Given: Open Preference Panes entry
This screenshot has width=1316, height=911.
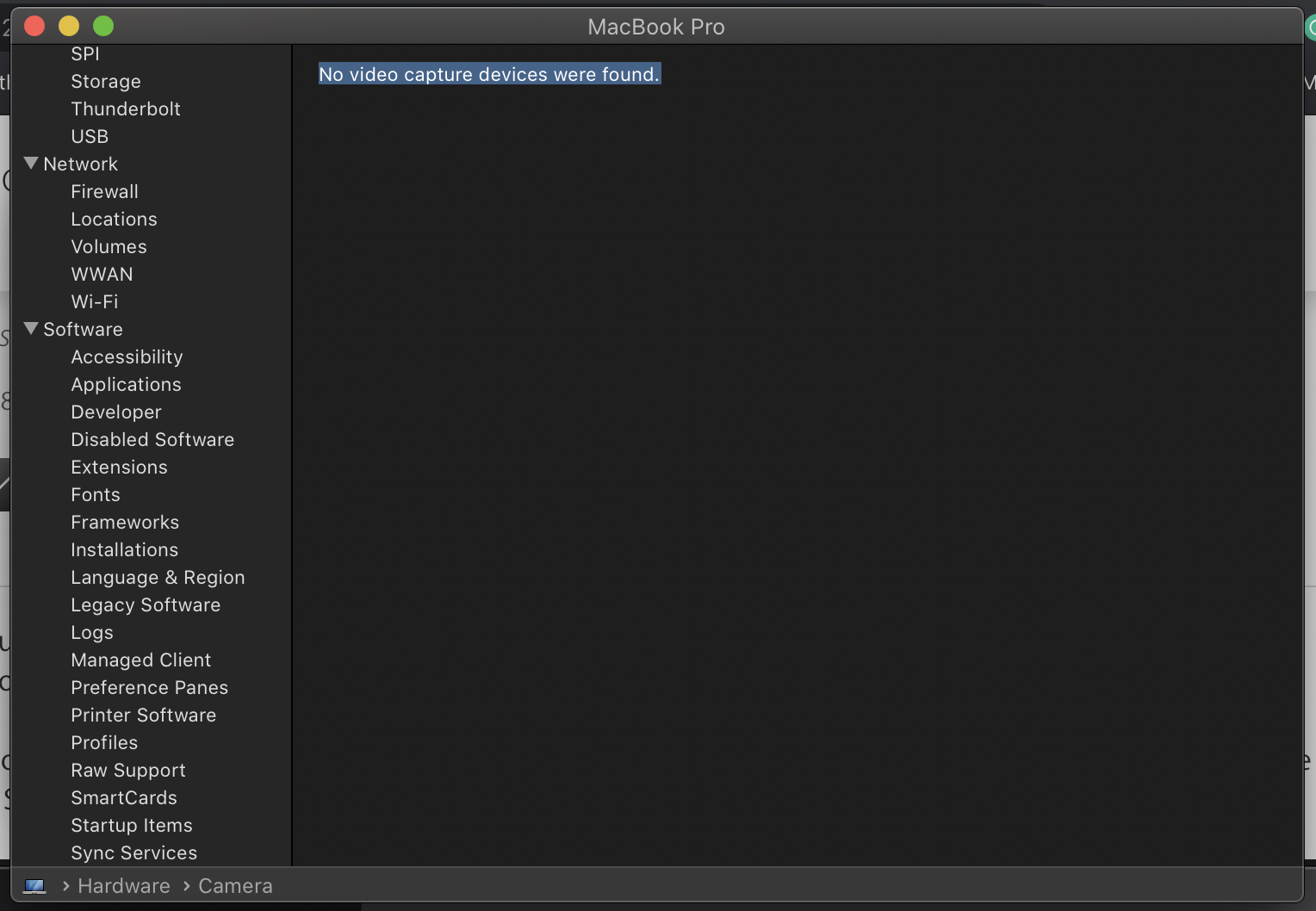Looking at the screenshot, I should [x=149, y=687].
